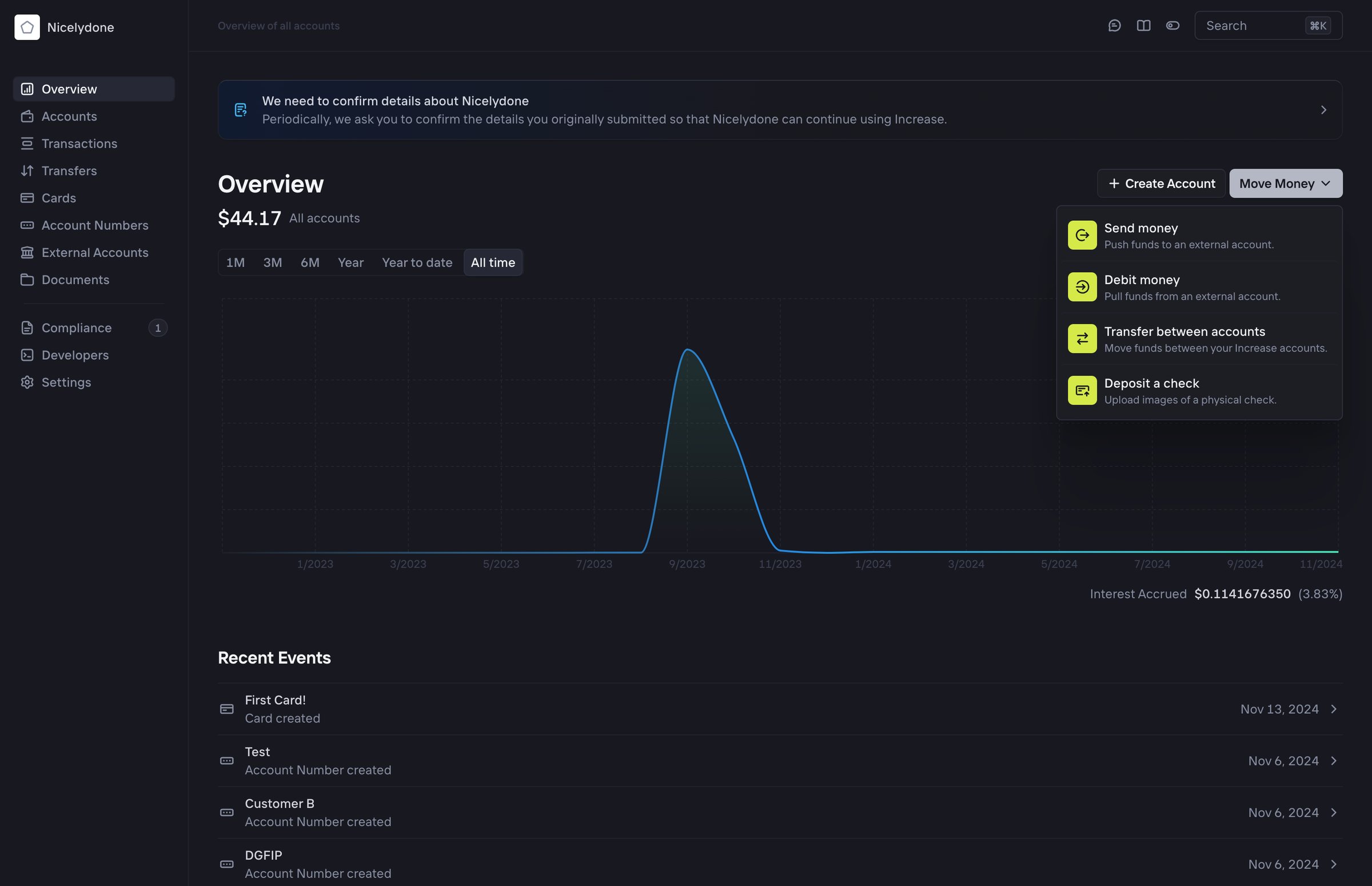Open the documentation book icon

(1143, 26)
